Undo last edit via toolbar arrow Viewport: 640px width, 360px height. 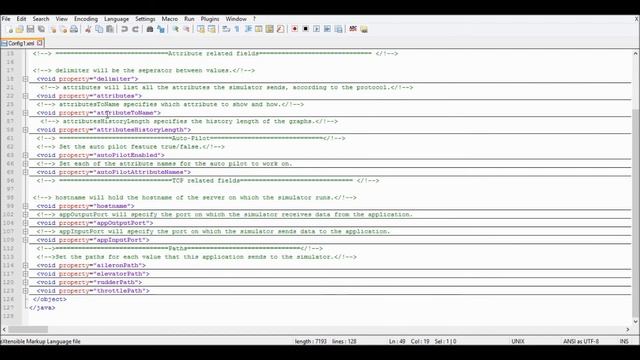124,29
